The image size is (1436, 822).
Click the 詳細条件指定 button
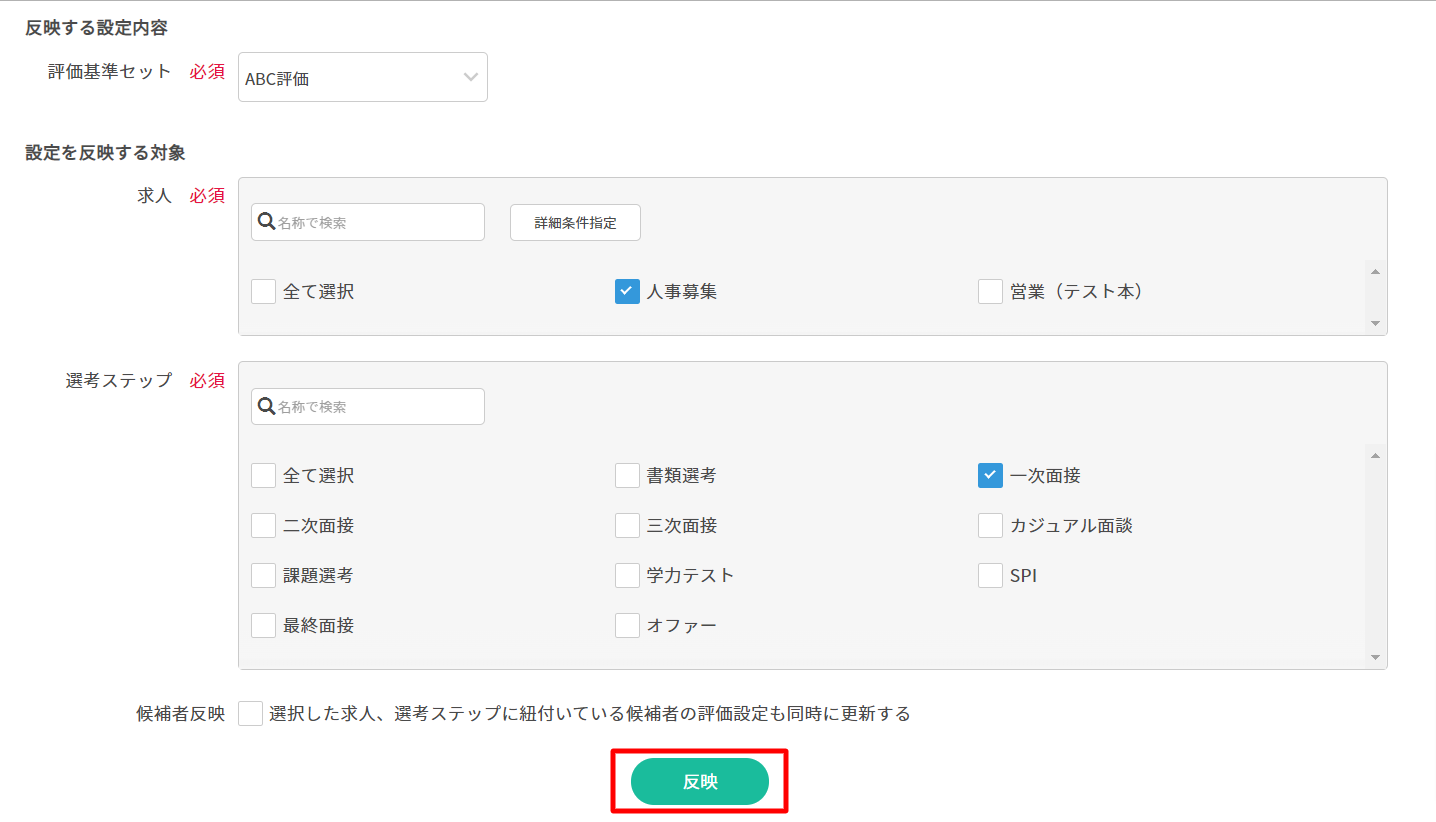(575, 222)
